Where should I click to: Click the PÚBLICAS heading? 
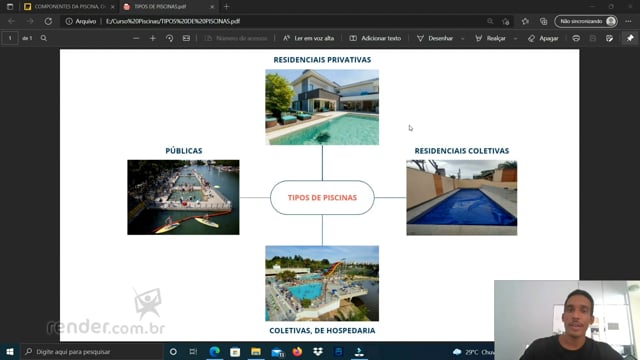[184, 151]
